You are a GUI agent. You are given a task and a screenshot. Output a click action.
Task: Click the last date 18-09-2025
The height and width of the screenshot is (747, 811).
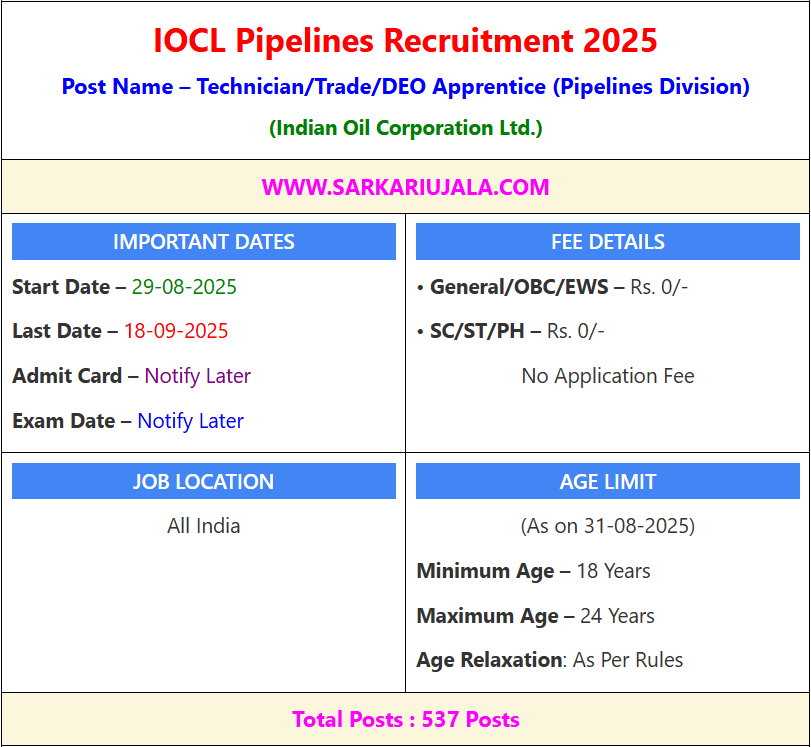[176, 331]
